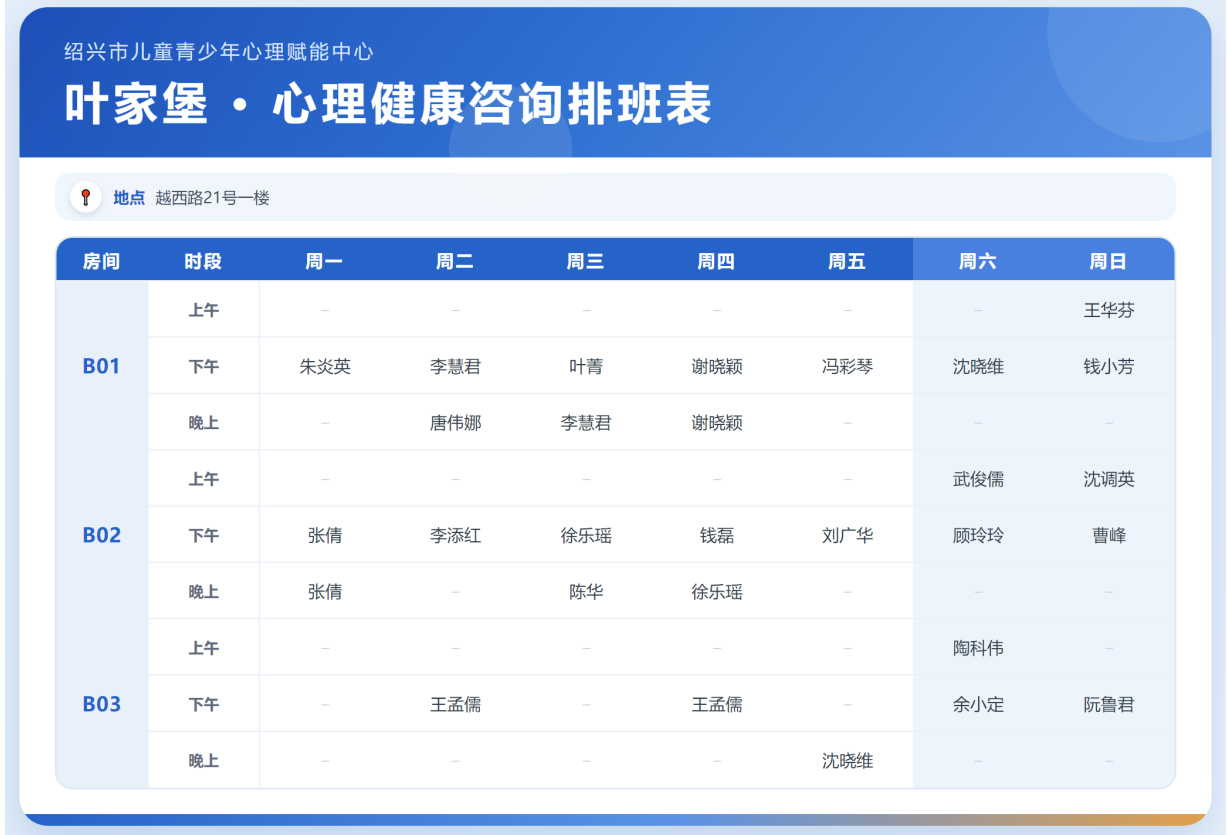Click the address 越西路21号一楼
The width and height of the screenshot is (1227, 835).
click(x=213, y=198)
